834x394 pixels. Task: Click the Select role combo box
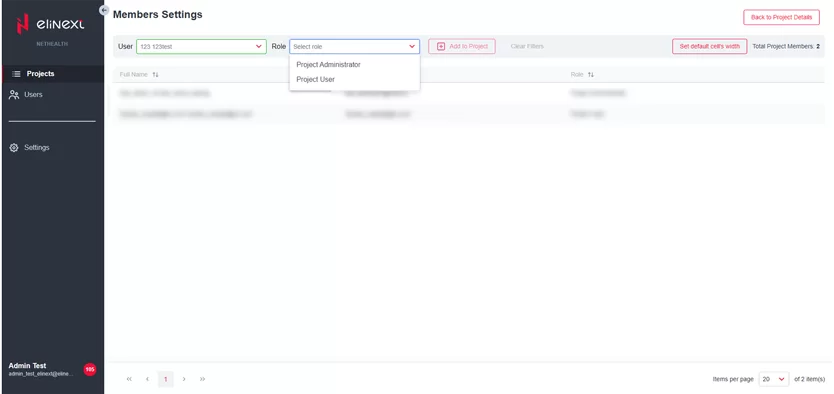point(354,47)
